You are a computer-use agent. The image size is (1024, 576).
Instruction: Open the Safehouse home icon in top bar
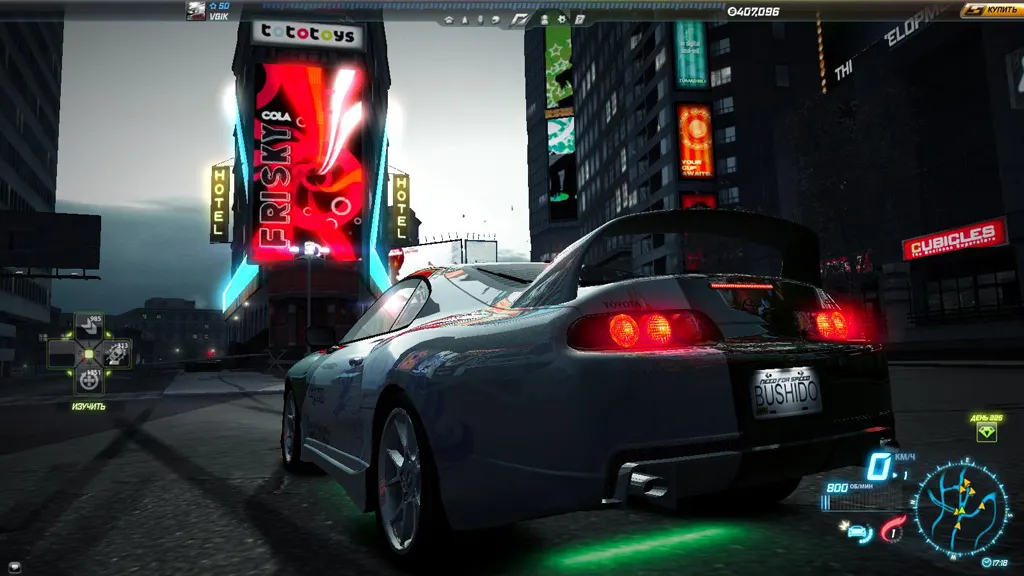point(449,20)
